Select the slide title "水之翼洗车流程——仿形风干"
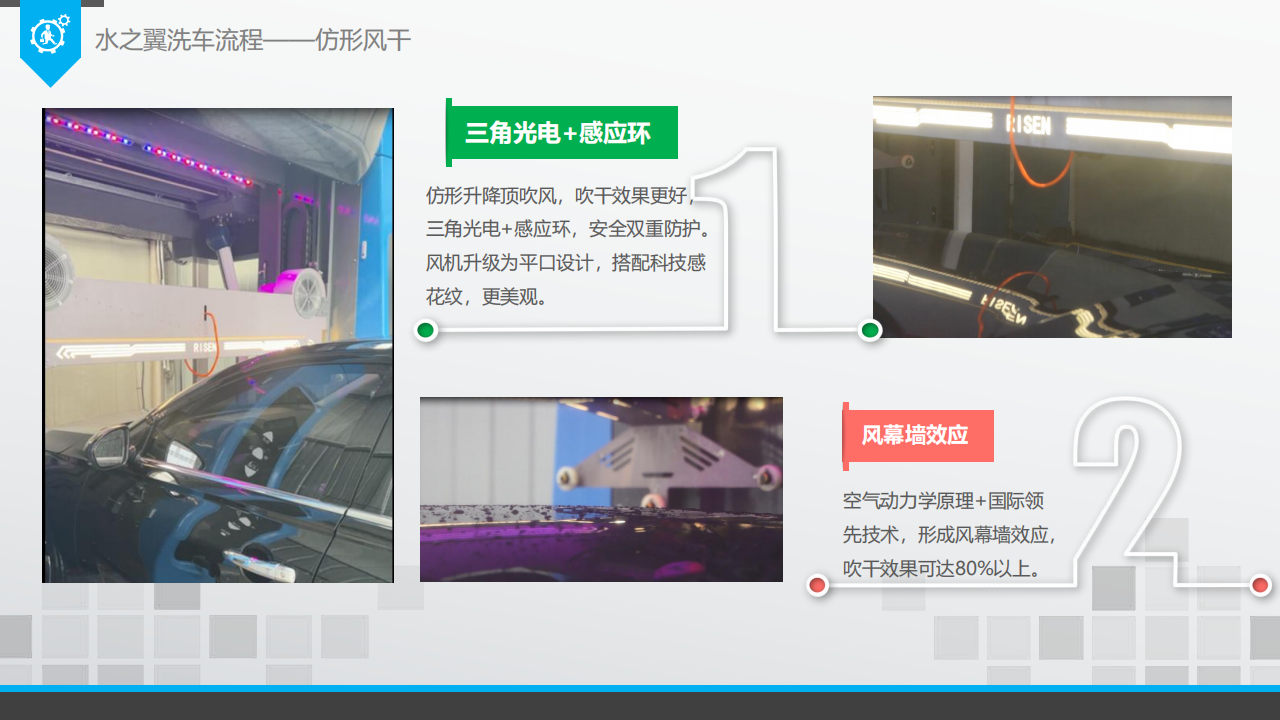 coord(253,40)
